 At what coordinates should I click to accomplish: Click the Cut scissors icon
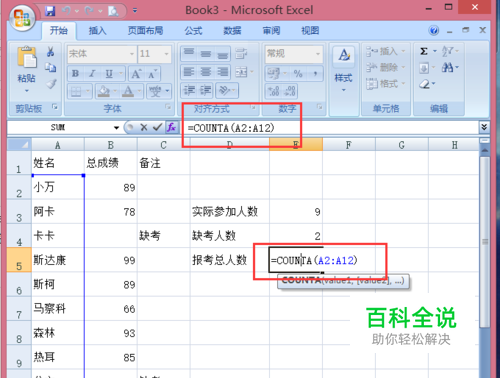point(51,51)
